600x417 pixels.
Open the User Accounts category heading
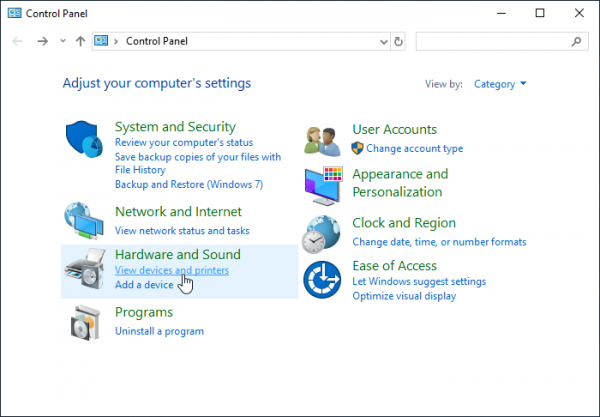point(395,129)
